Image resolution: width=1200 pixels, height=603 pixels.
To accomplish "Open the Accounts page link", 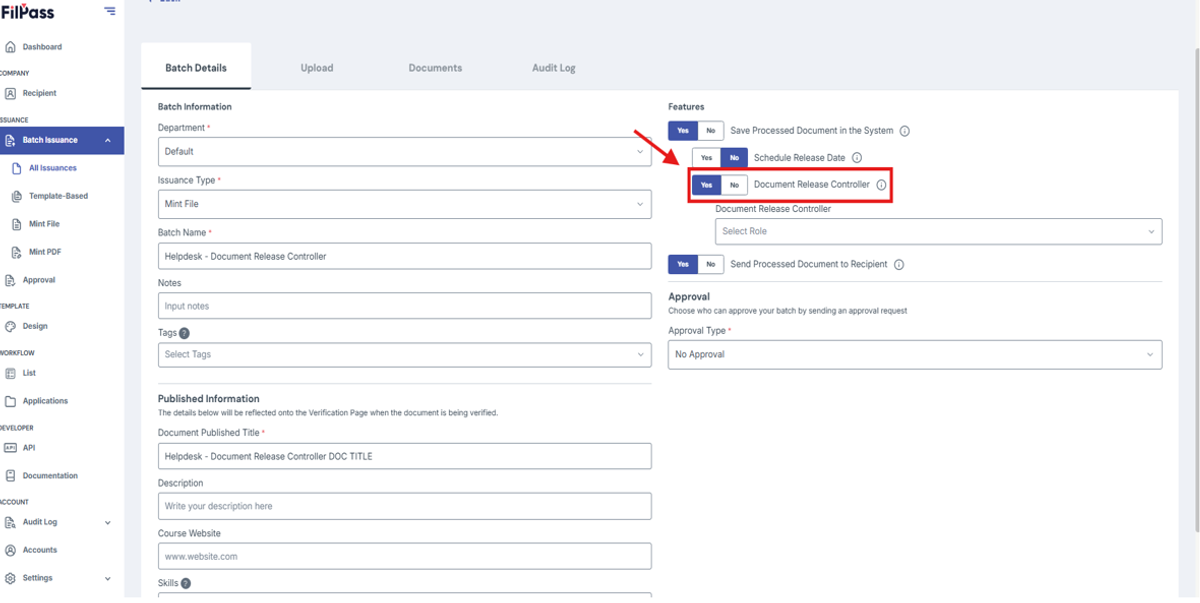I will coord(40,550).
